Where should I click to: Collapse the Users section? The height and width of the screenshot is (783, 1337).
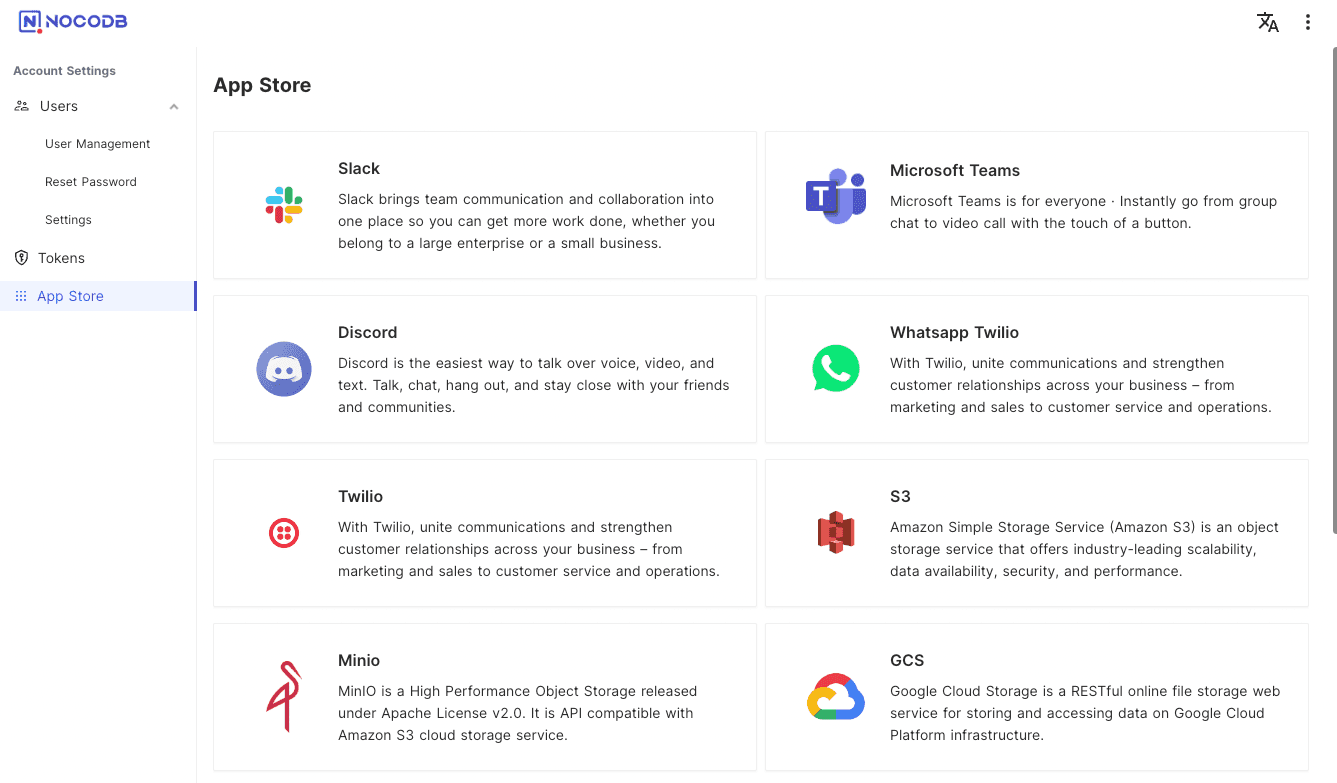(173, 105)
